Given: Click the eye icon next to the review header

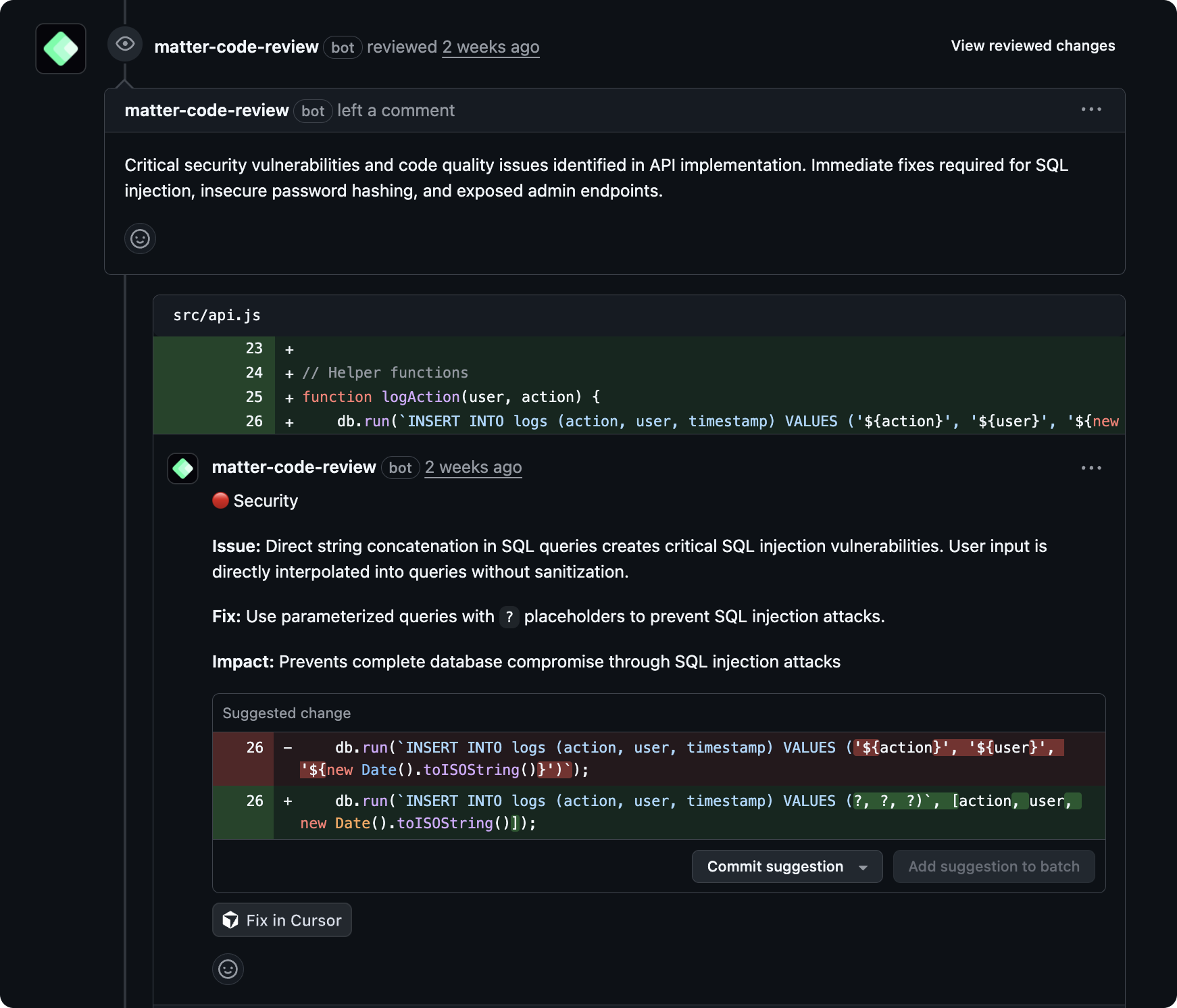Looking at the screenshot, I should click(x=125, y=45).
